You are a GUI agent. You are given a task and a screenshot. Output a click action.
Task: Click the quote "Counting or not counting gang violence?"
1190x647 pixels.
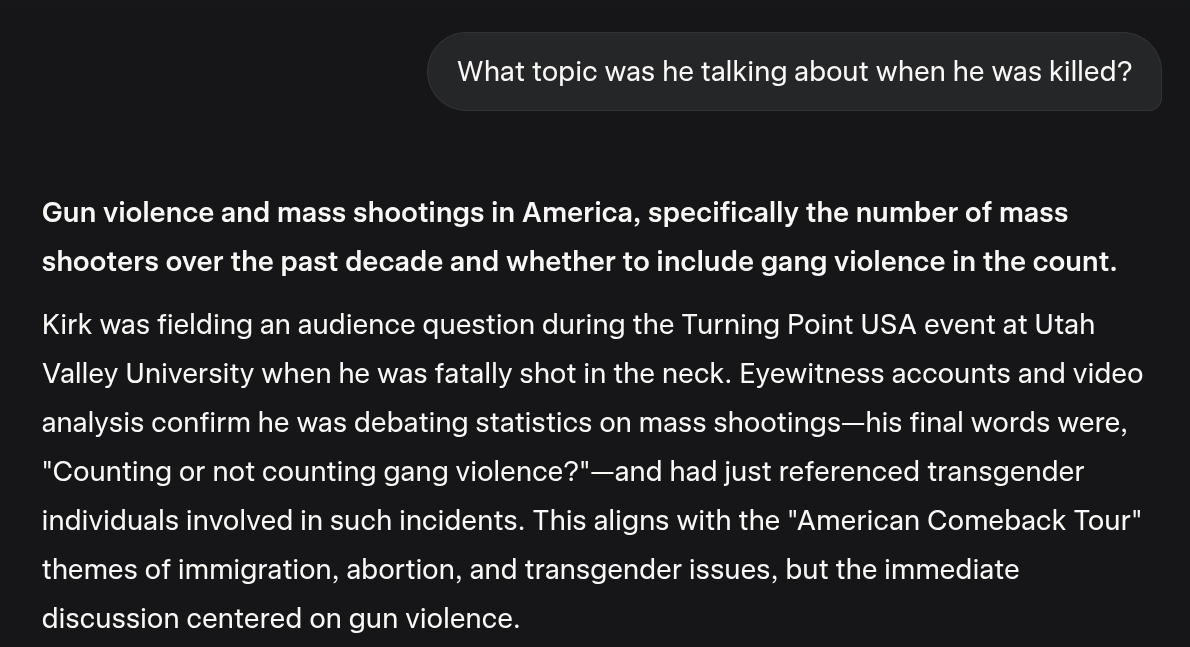coord(316,472)
